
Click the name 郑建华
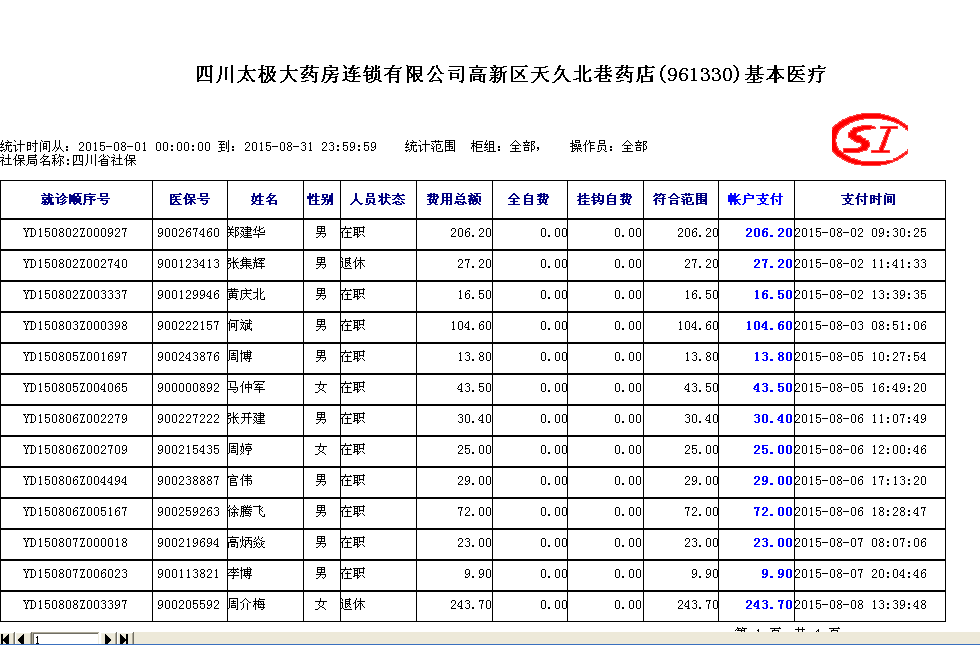[x=247, y=233]
